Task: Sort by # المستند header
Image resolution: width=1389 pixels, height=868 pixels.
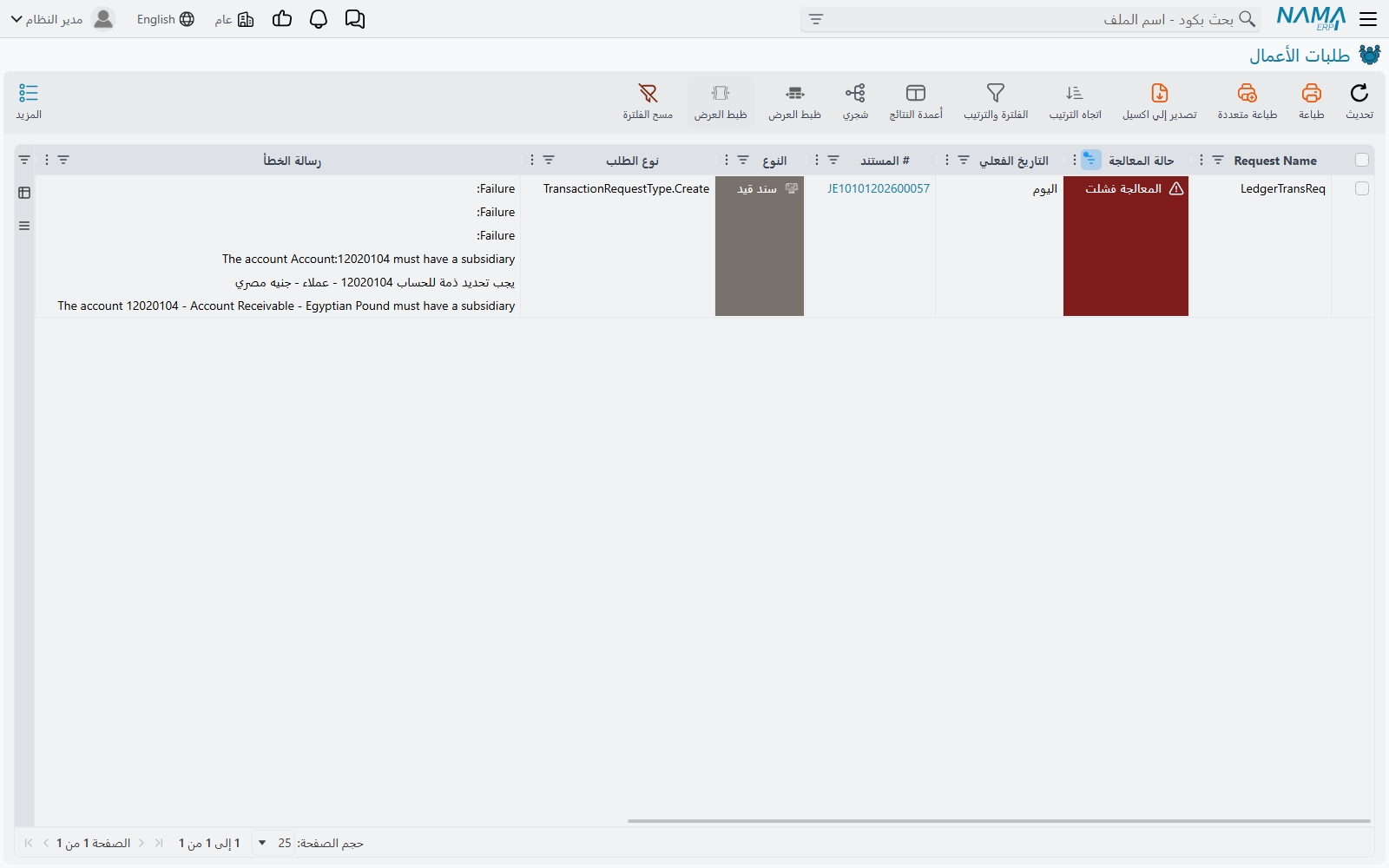Action: tap(885, 161)
